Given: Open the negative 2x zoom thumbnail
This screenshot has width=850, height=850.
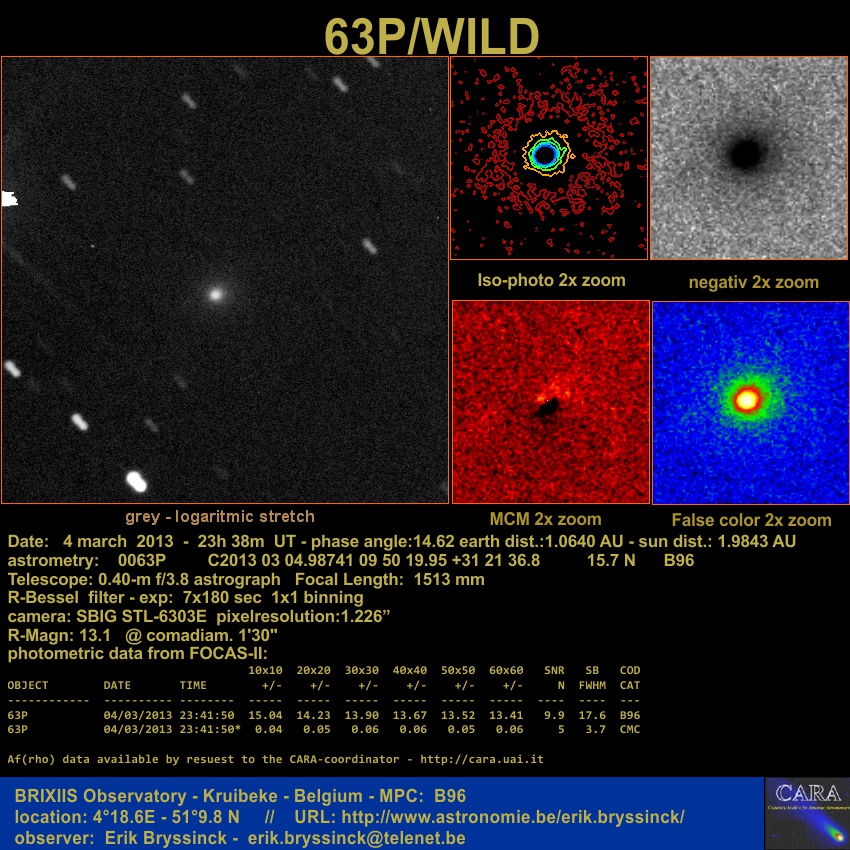Looking at the screenshot, I should click(x=749, y=157).
